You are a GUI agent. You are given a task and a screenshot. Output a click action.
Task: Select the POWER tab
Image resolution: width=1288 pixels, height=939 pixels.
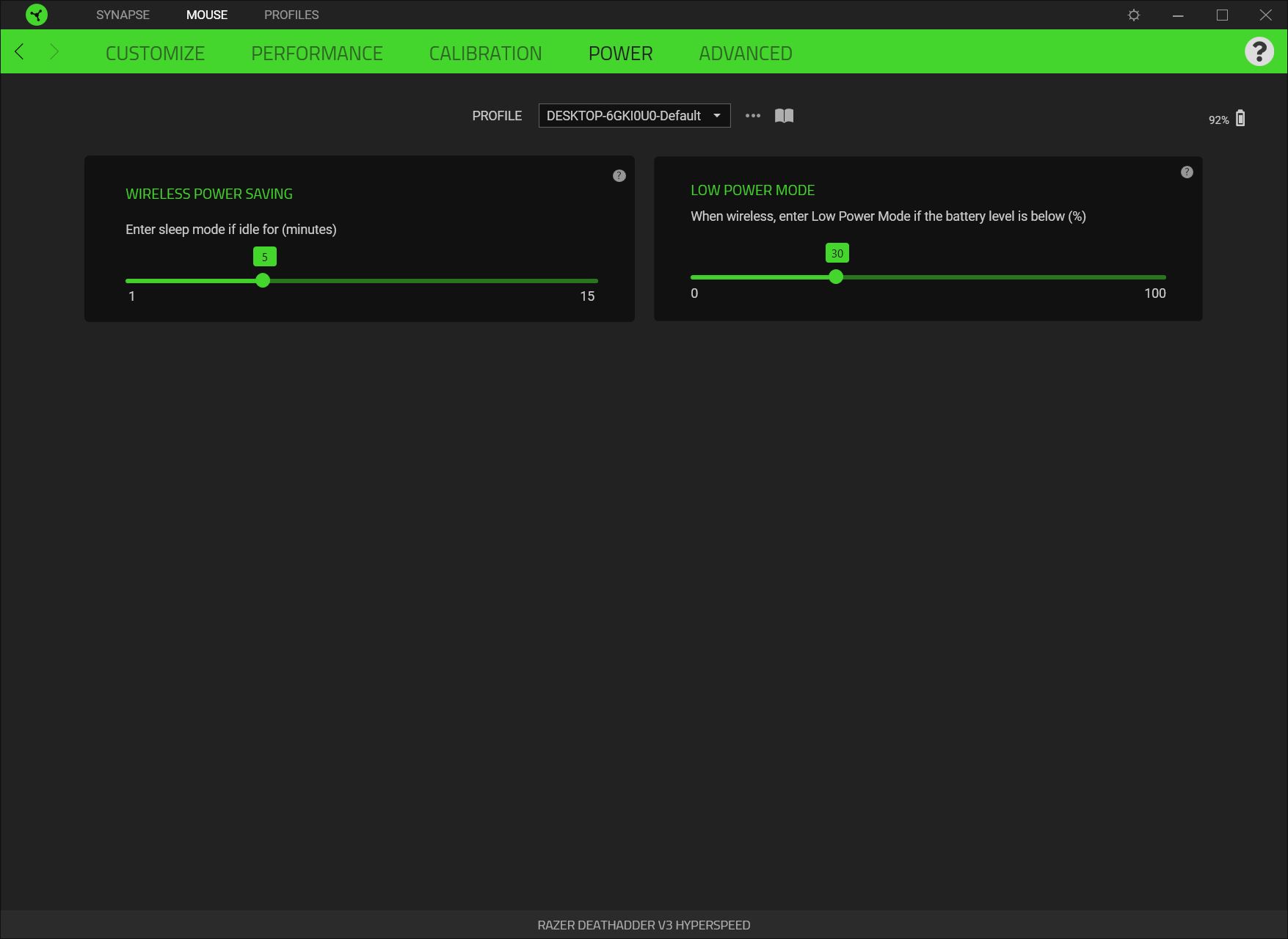point(620,53)
